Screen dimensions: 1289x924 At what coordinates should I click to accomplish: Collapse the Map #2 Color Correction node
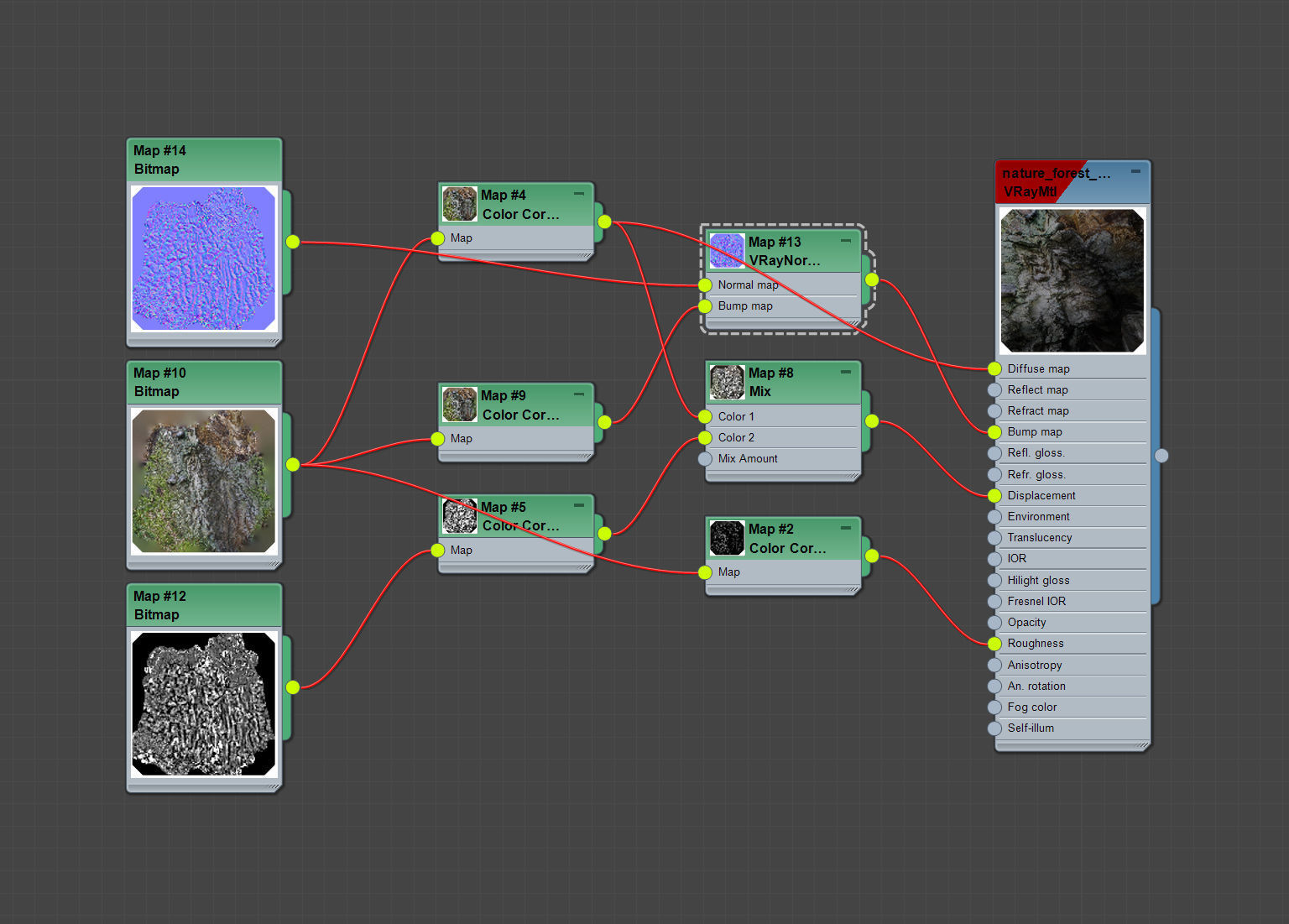click(x=846, y=528)
